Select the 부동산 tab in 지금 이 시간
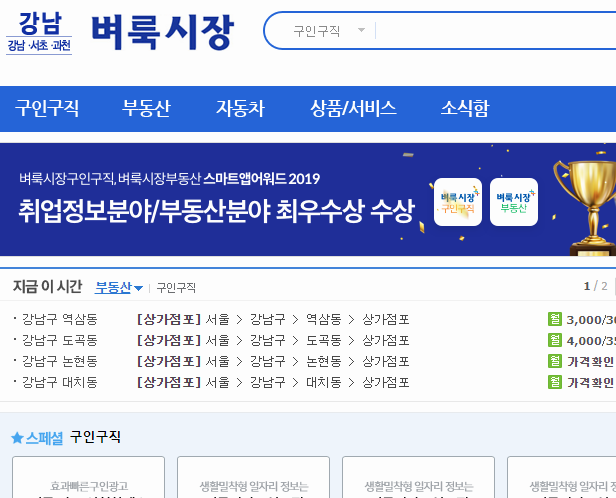This screenshot has height=498, width=616. pos(118,287)
